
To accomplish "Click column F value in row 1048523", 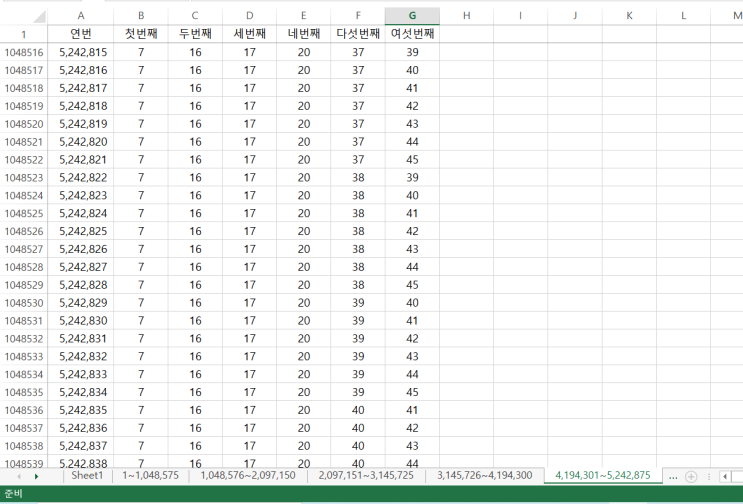I will [358, 178].
